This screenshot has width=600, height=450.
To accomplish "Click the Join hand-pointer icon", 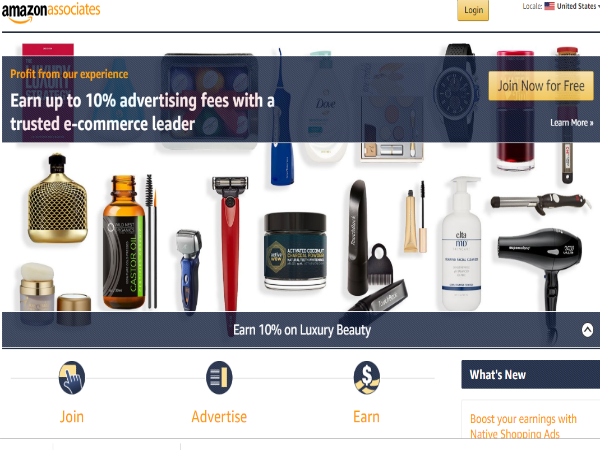I will coord(72,378).
